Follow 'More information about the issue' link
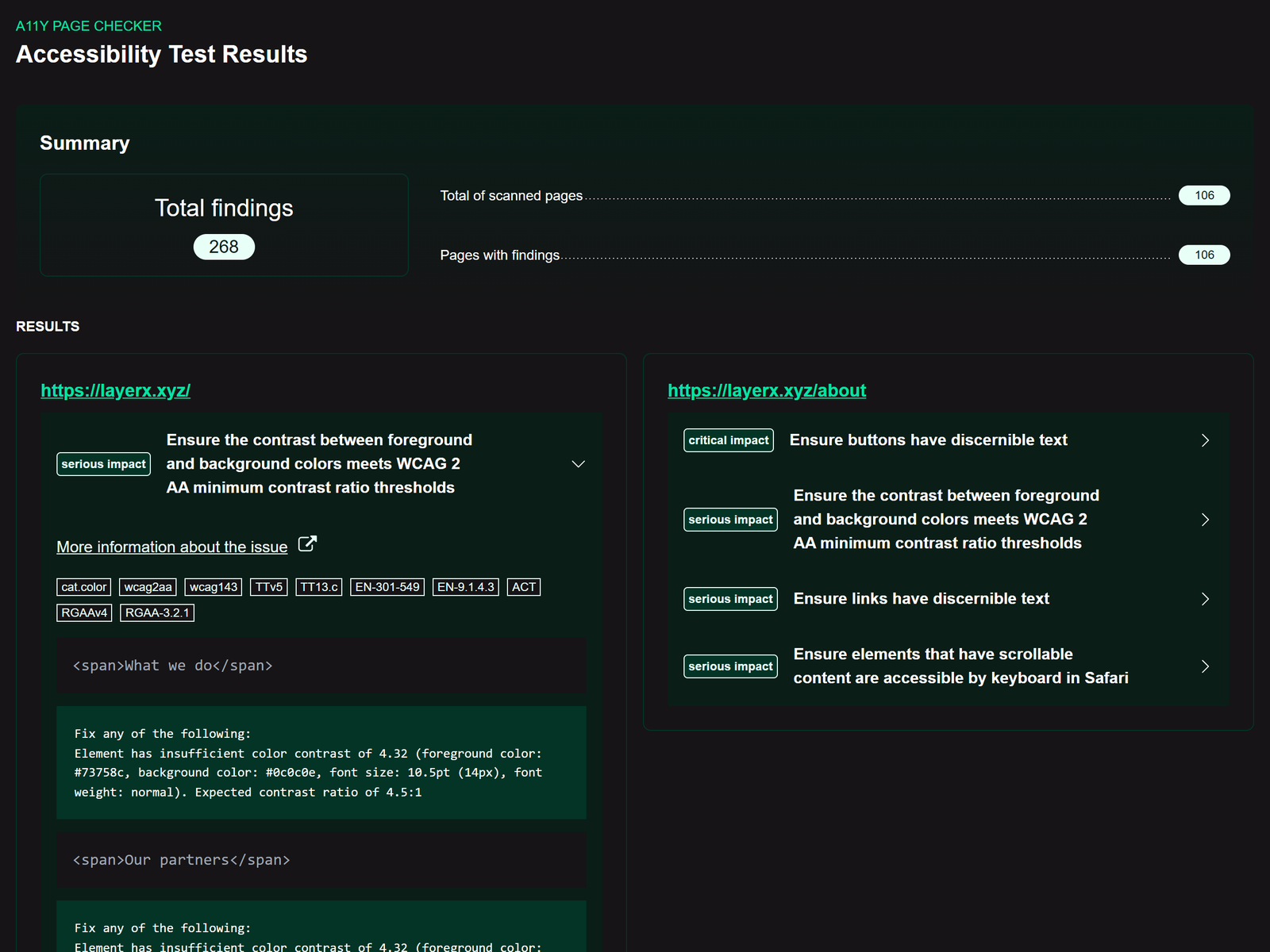This screenshot has width=1270, height=952. coord(172,547)
